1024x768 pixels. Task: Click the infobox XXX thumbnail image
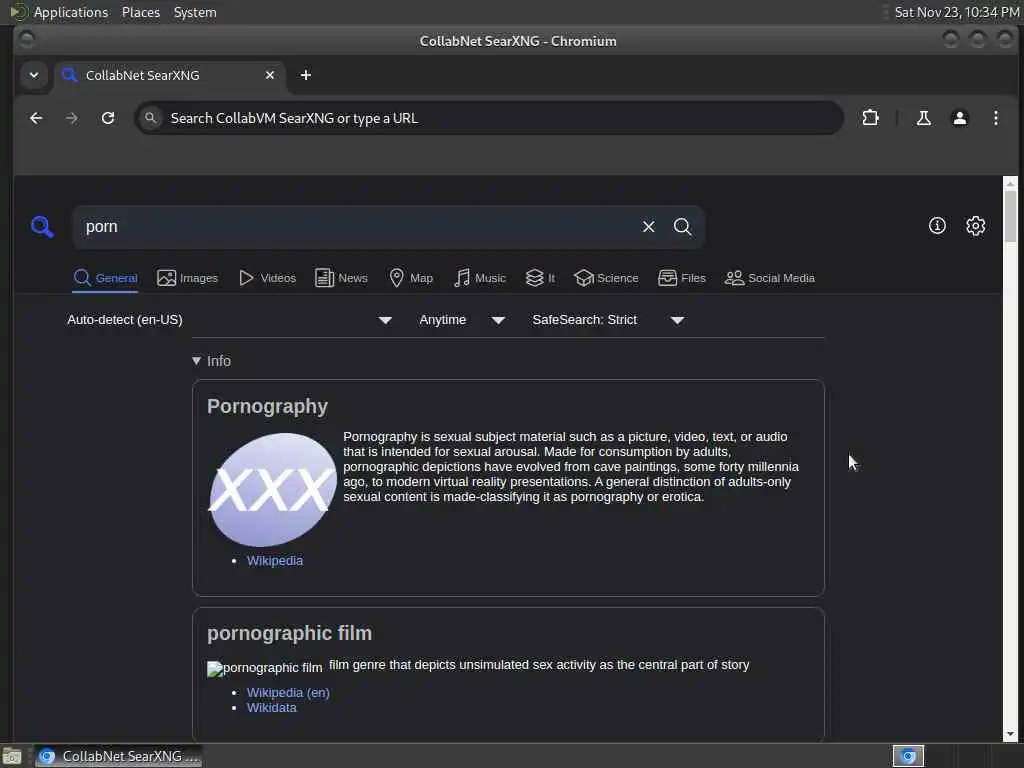click(272, 489)
